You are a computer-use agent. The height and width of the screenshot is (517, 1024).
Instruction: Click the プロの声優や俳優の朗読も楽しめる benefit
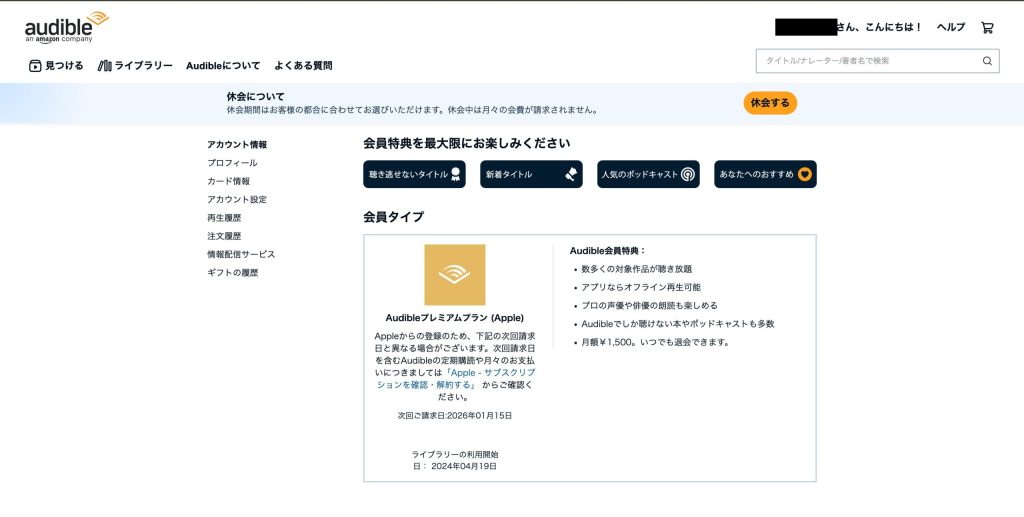649,306
